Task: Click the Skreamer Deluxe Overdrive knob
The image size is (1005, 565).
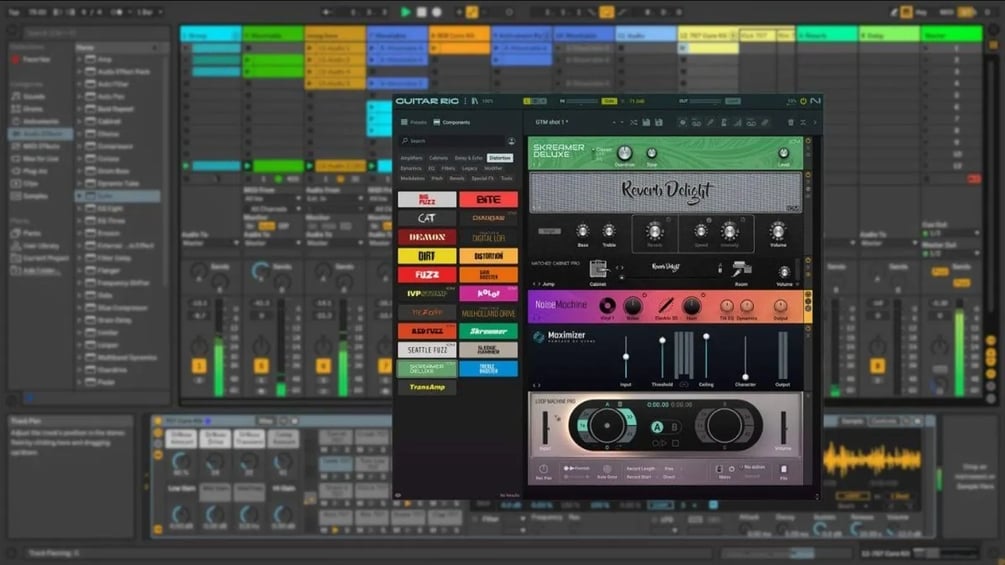Action: (x=624, y=152)
